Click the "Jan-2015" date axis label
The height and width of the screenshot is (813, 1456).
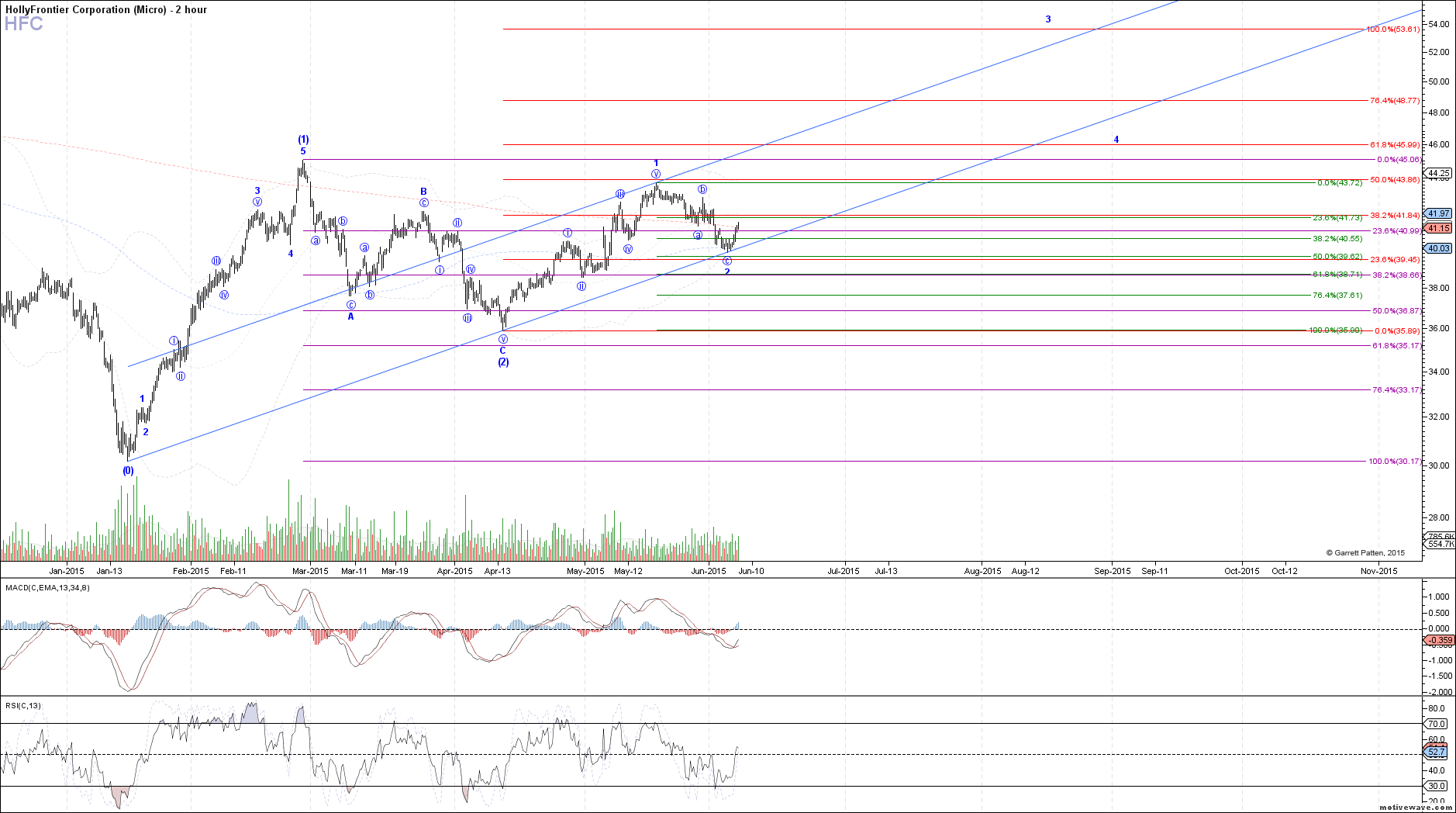pos(67,571)
